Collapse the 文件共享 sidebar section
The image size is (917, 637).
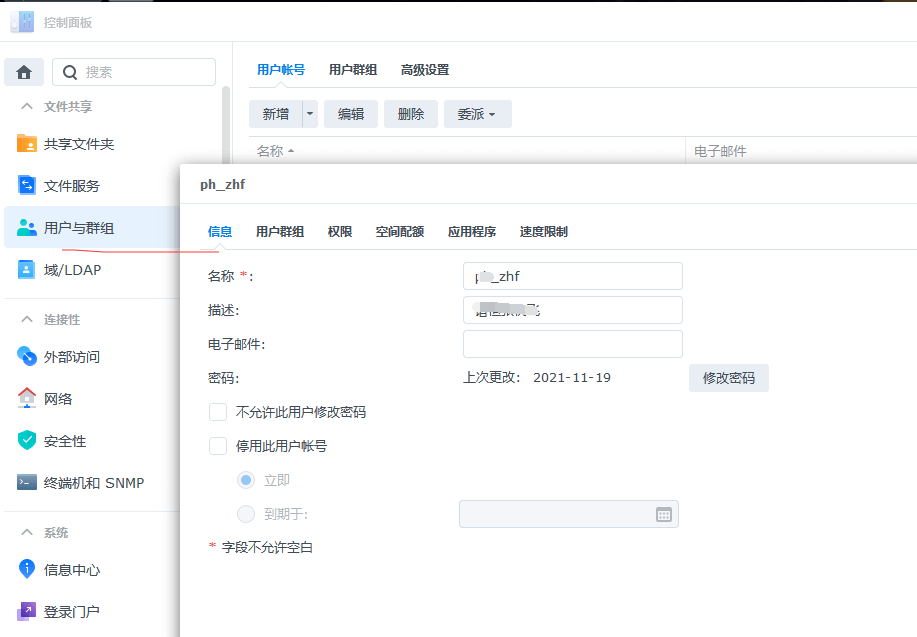pos(27,106)
